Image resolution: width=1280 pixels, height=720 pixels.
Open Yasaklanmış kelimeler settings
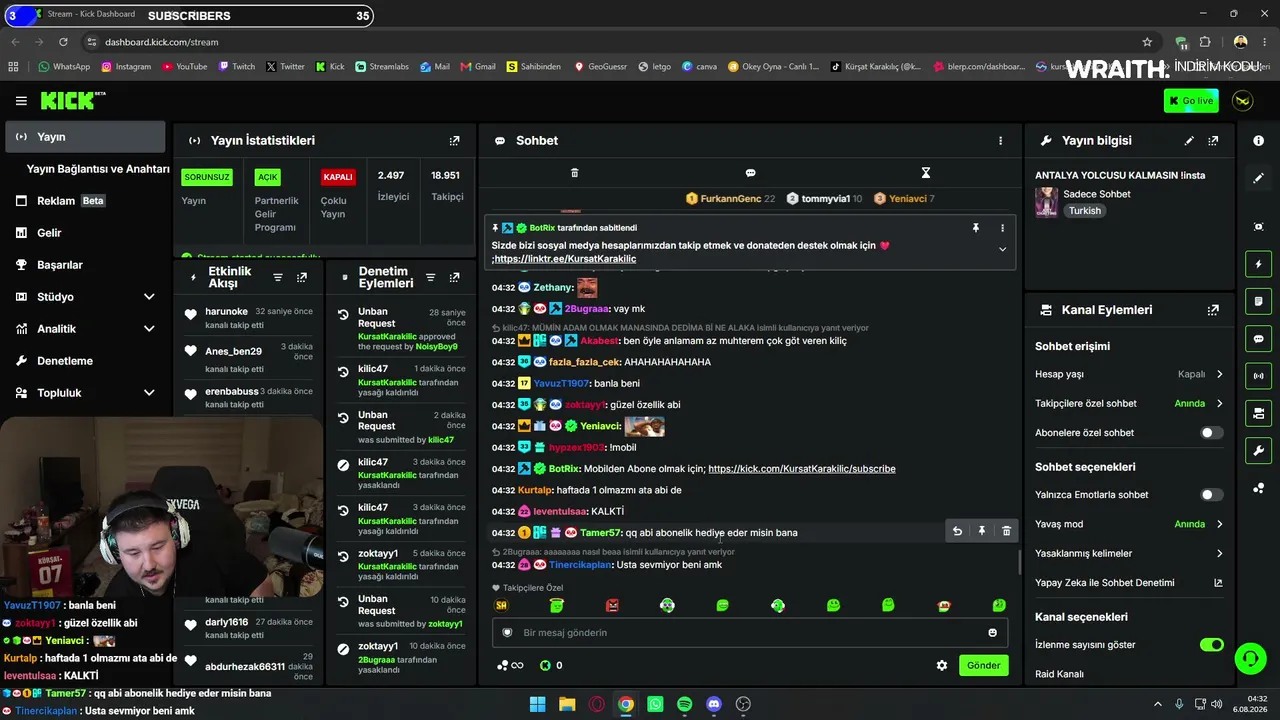click(1129, 553)
